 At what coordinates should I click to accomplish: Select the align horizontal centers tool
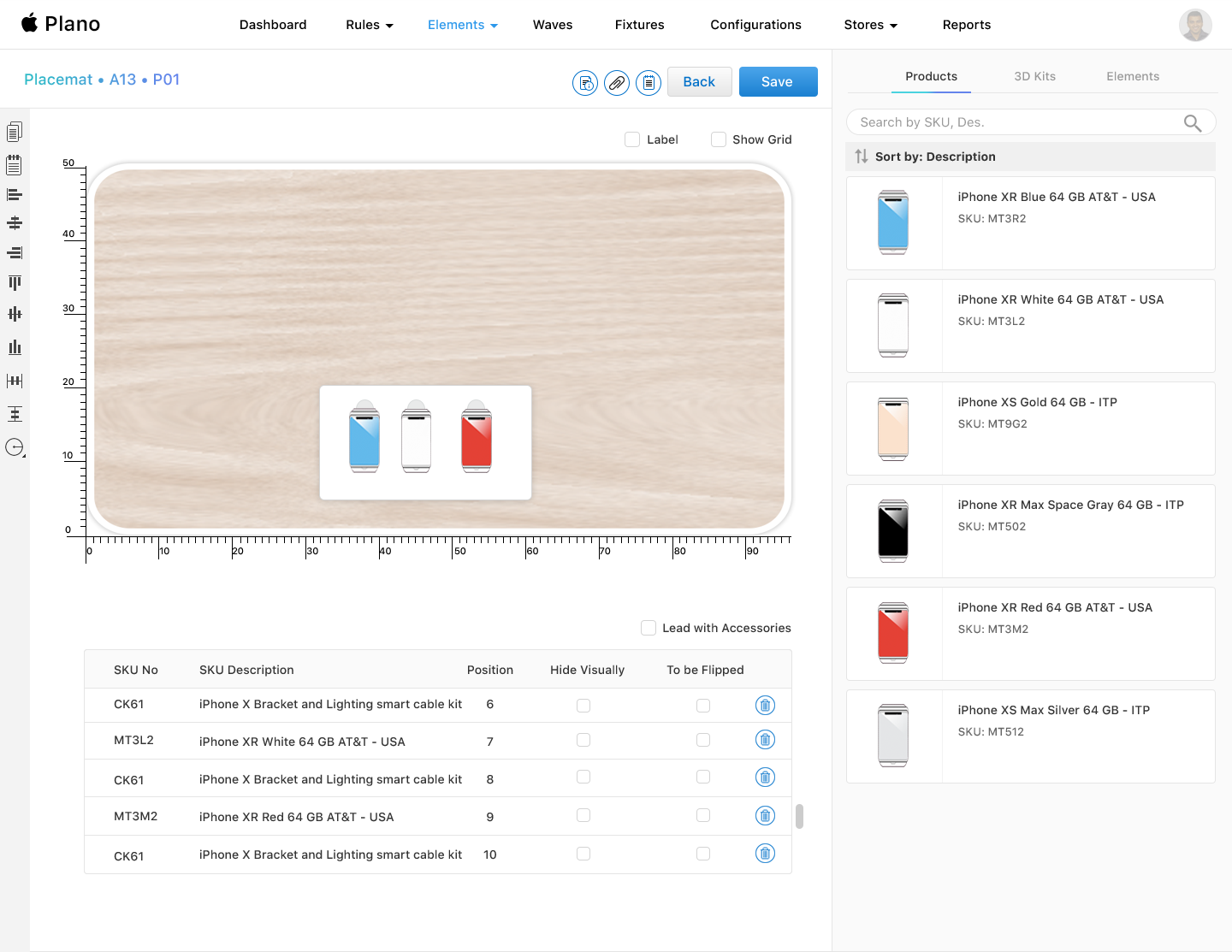click(x=15, y=223)
